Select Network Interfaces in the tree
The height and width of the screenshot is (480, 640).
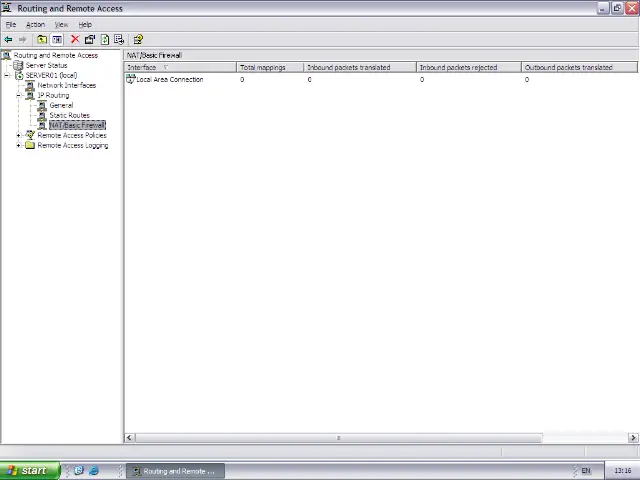click(67, 85)
